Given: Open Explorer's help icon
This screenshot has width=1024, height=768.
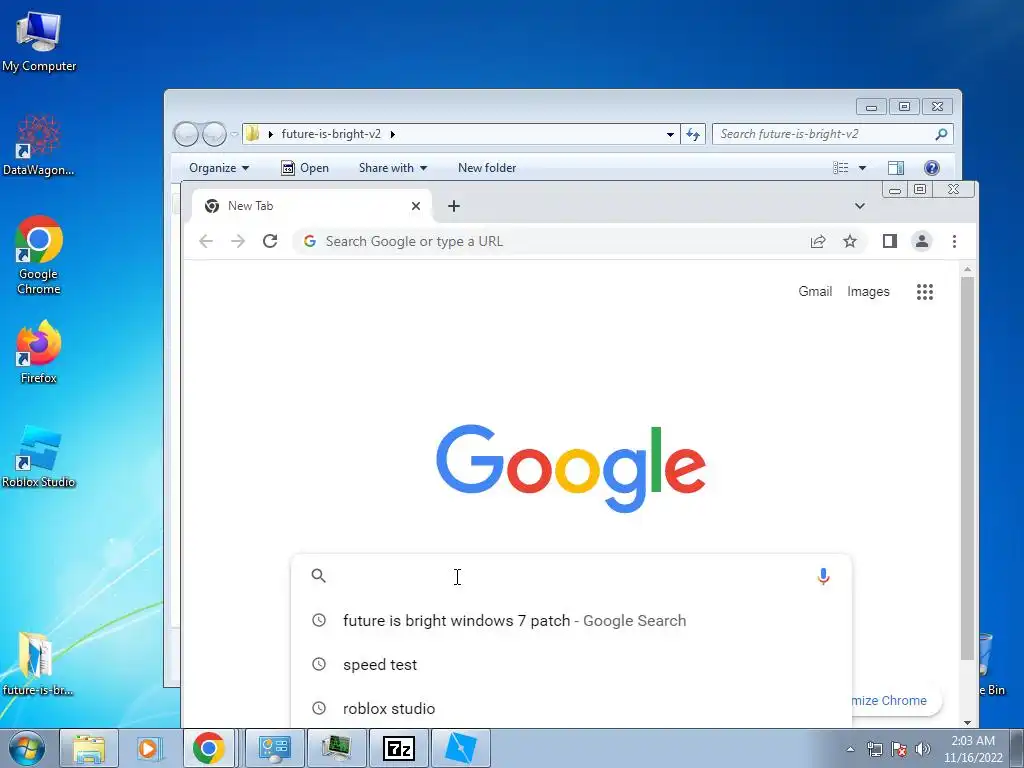Looking at the screenshot, I should [932, 168].
